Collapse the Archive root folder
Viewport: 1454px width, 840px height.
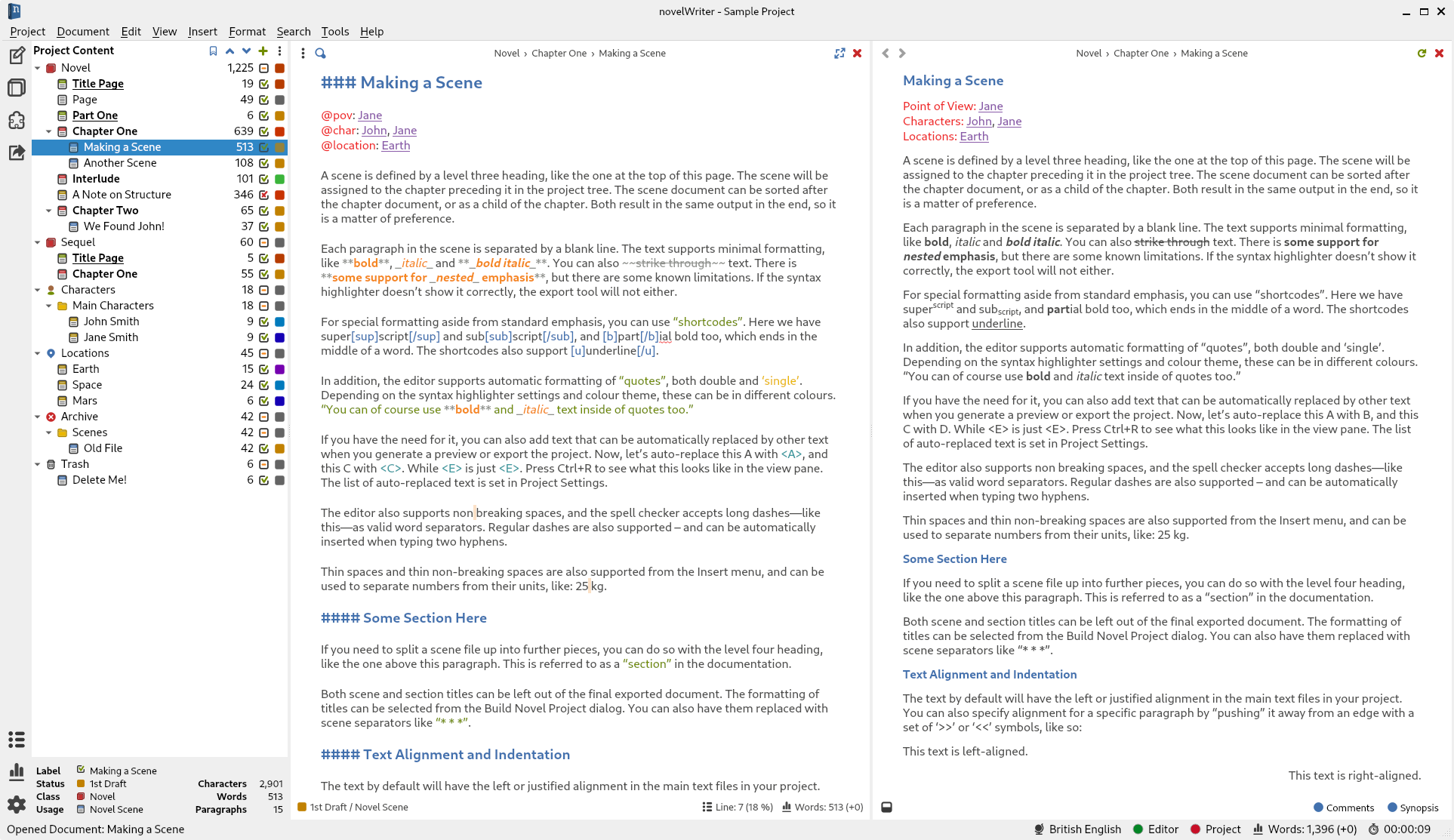point(38,417)
